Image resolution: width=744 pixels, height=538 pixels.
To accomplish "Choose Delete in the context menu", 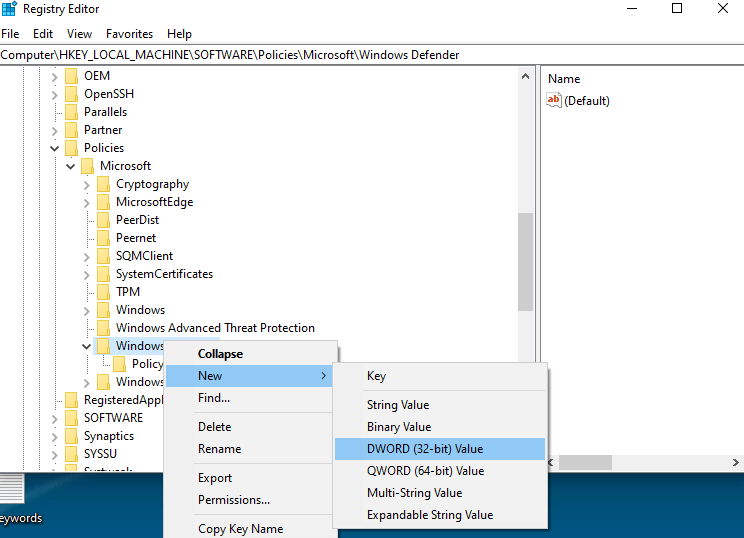I will click(x=250, y=427).
